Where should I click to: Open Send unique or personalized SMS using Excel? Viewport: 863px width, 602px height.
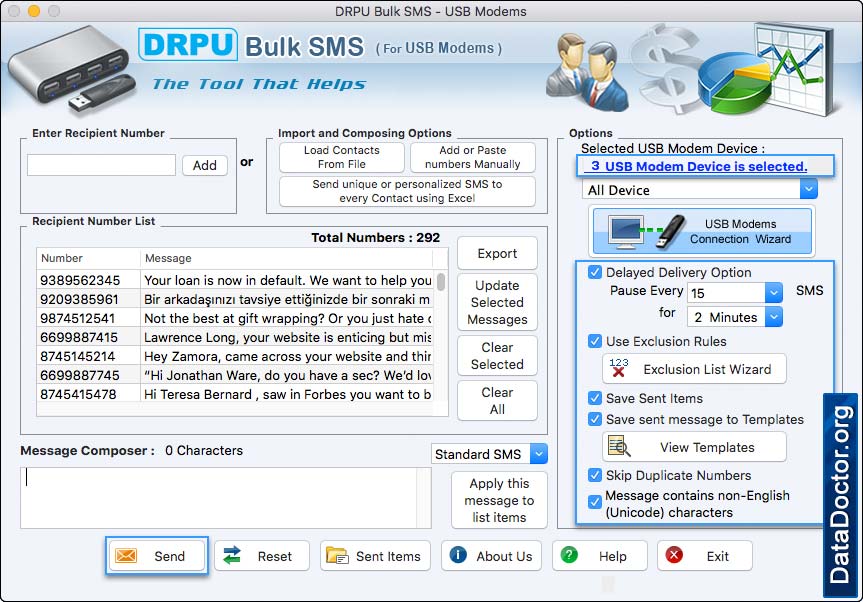pos(407,191)
